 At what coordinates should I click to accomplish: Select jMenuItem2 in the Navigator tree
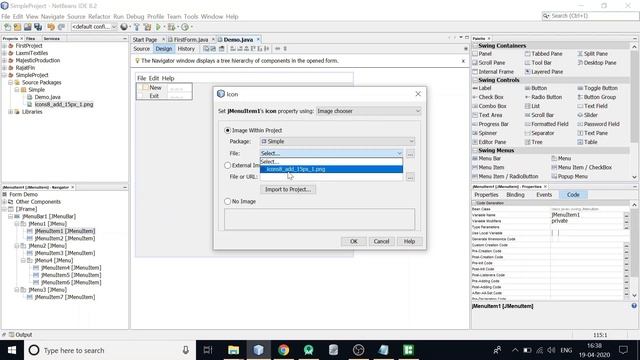click(64, 238)
